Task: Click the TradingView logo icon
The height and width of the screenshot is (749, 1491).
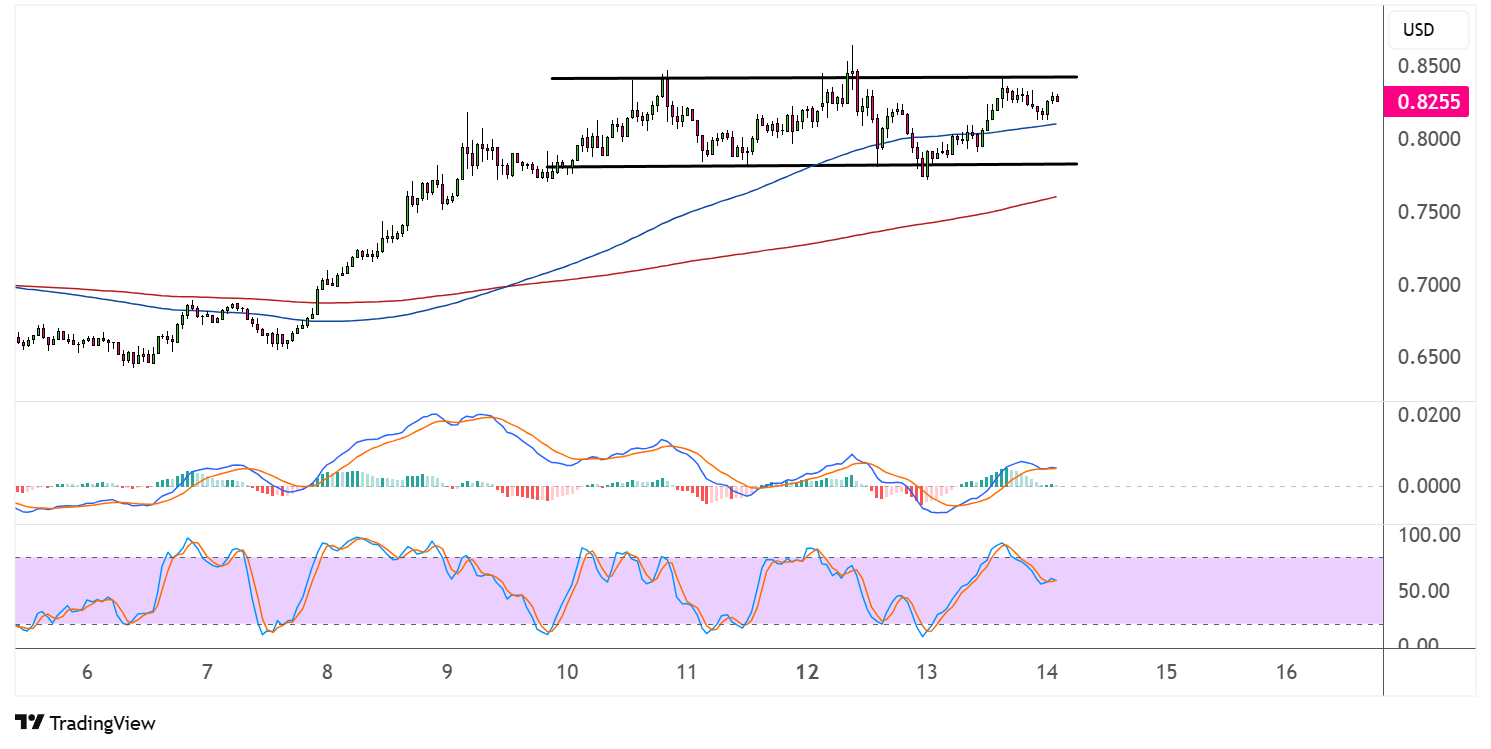Action: coord(30,722)
